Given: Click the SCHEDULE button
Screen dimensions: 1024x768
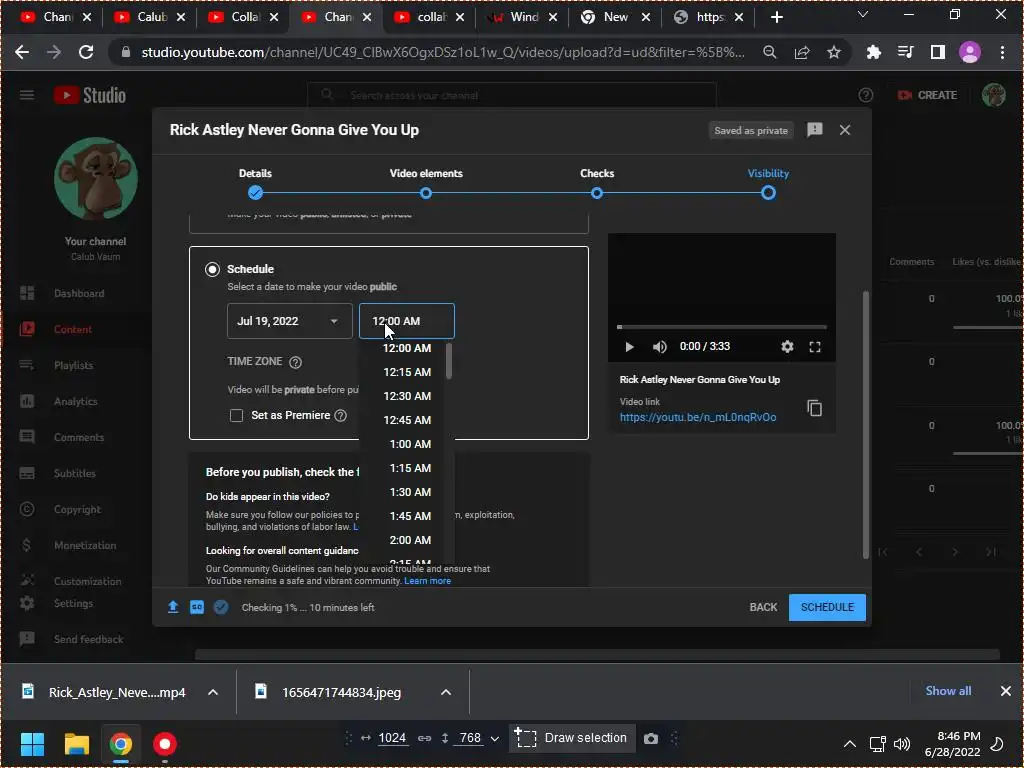Looking at the screenshot, I should point(827,607).
